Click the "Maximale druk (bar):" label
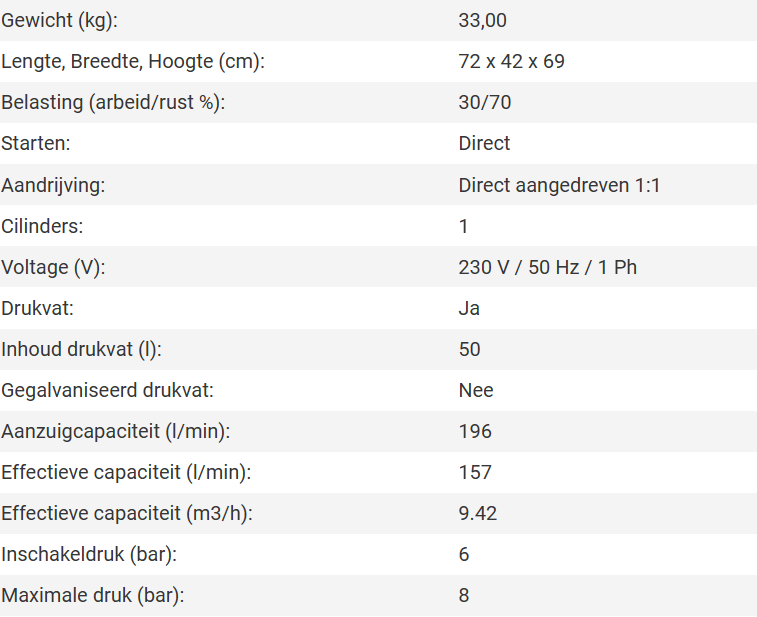The width and height of the screenshot is (757, 617). coord(93,595)
